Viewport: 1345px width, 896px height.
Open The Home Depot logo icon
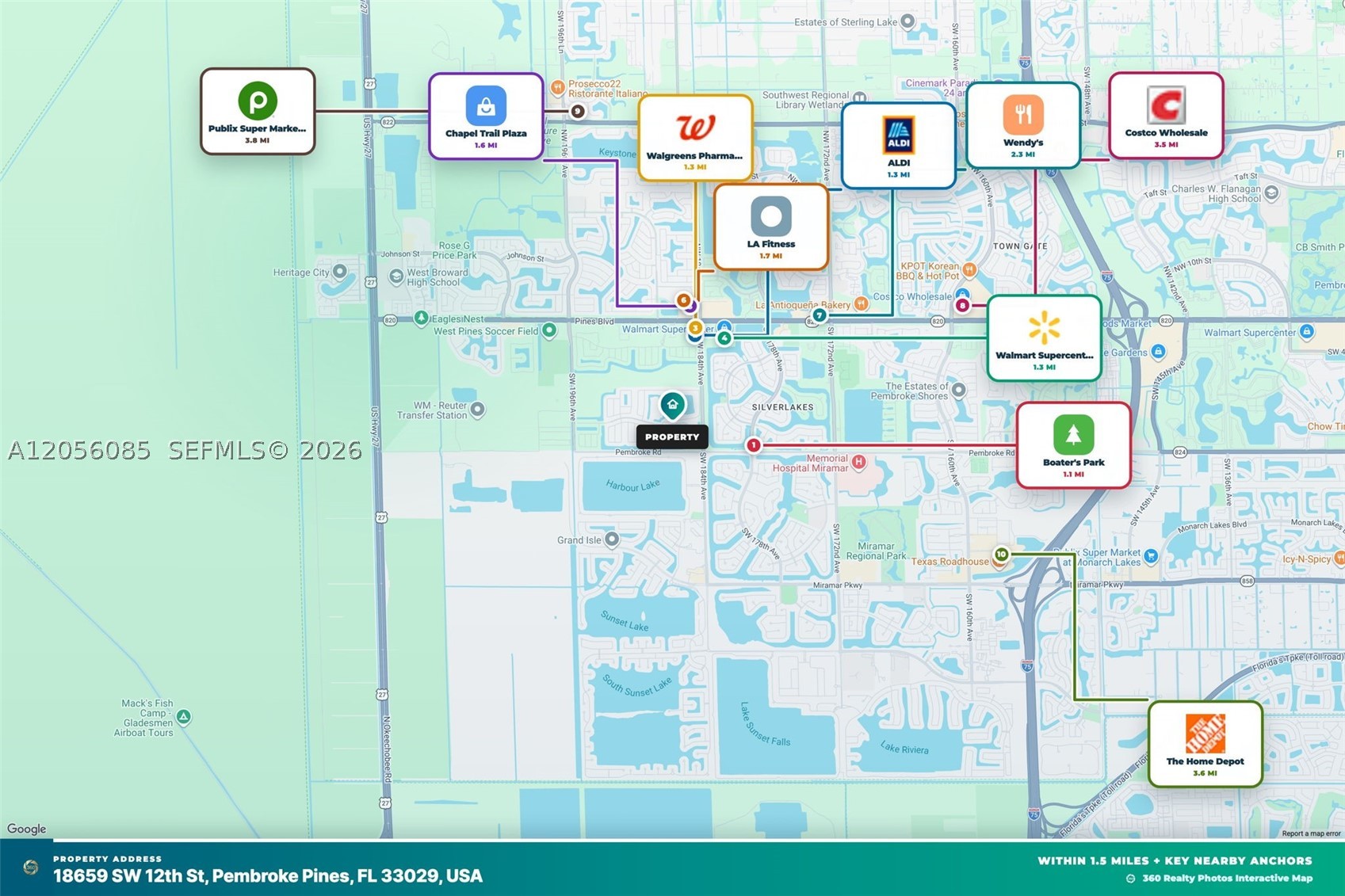tap(1205, 734)
